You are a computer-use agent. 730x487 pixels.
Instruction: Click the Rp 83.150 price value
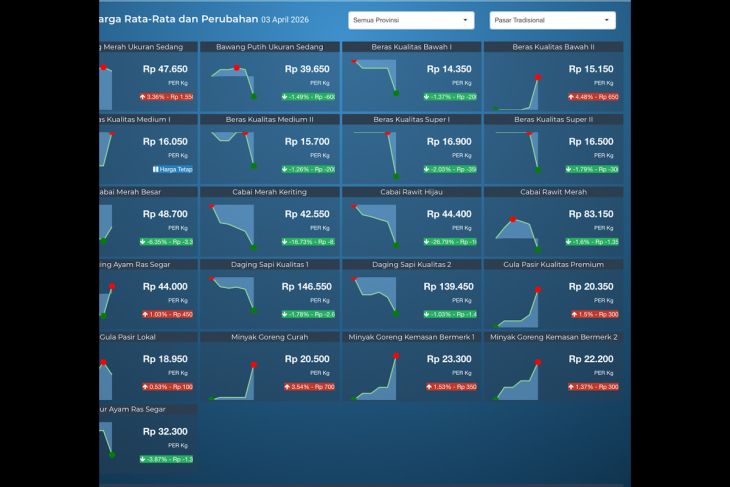click(x=592, y=214)
